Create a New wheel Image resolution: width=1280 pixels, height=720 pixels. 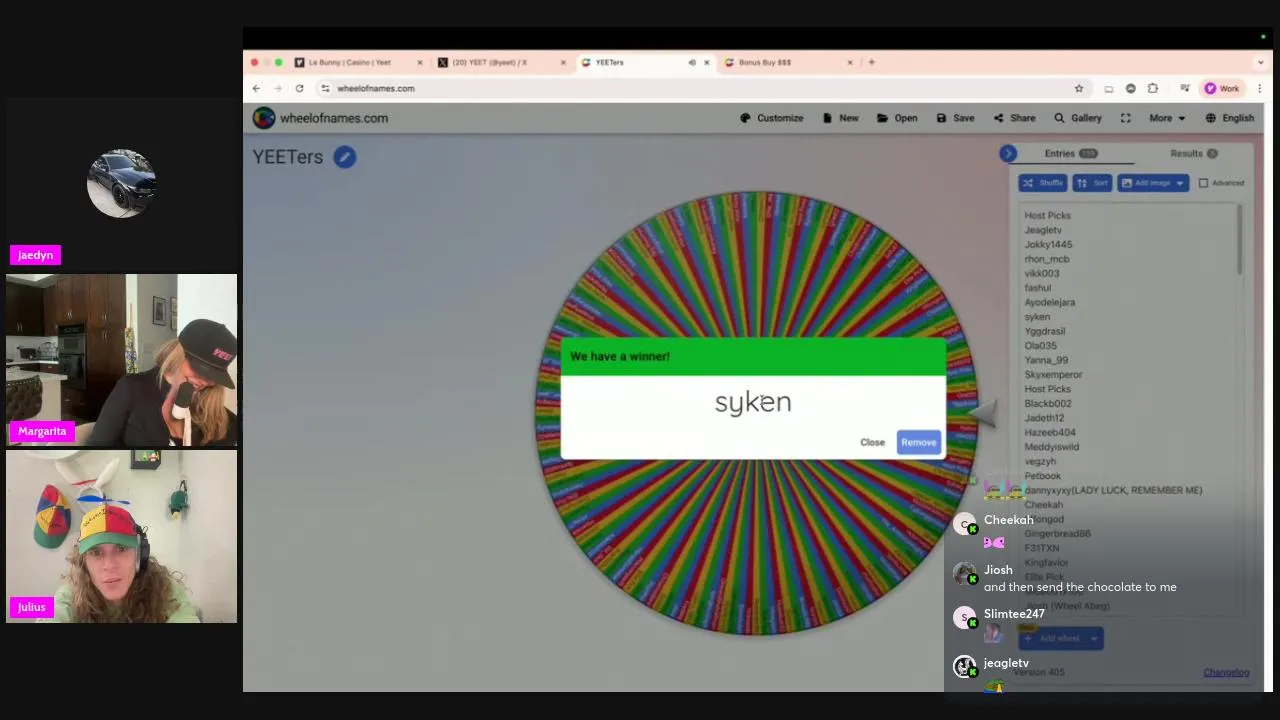(x=840, y=118)
